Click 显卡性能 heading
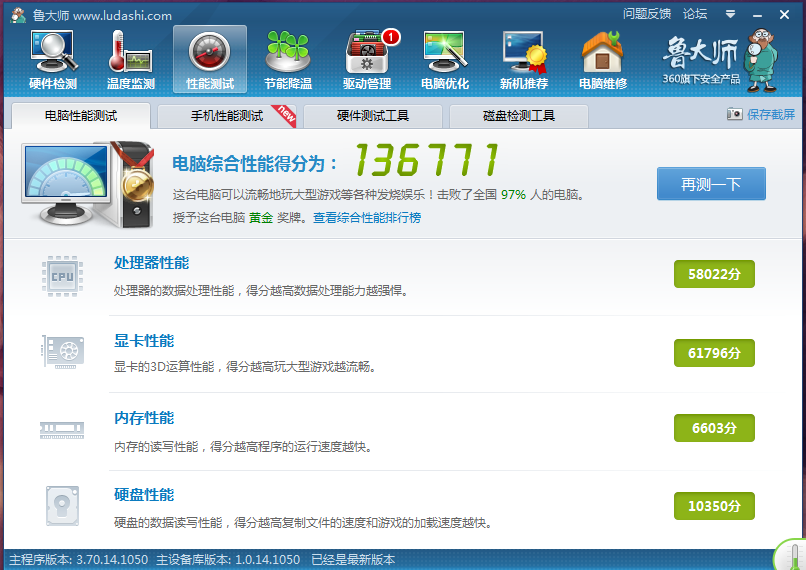The image size is (806, 570). pyautogui.click(x=144, y=340)
